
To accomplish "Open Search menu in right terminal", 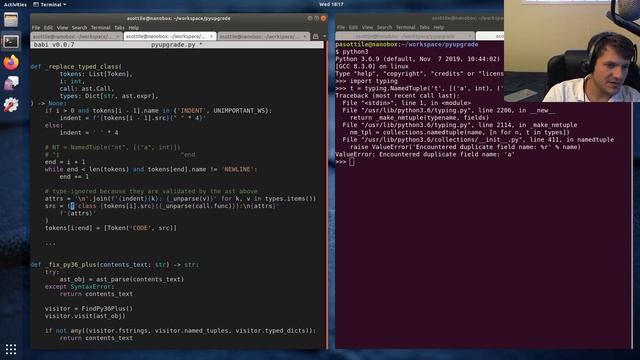I will click(x=384, y=27).
